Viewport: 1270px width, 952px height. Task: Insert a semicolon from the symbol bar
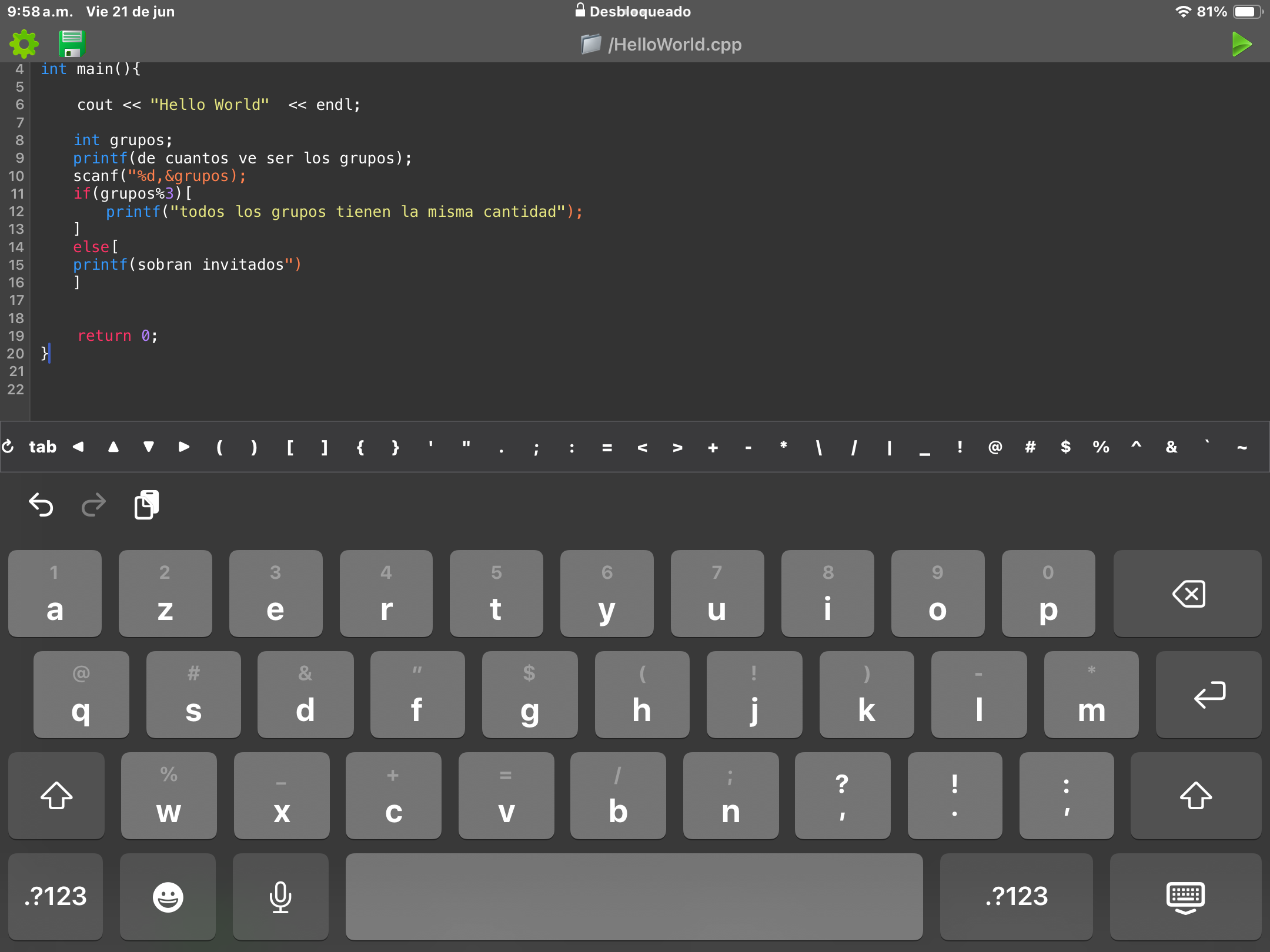536,448
